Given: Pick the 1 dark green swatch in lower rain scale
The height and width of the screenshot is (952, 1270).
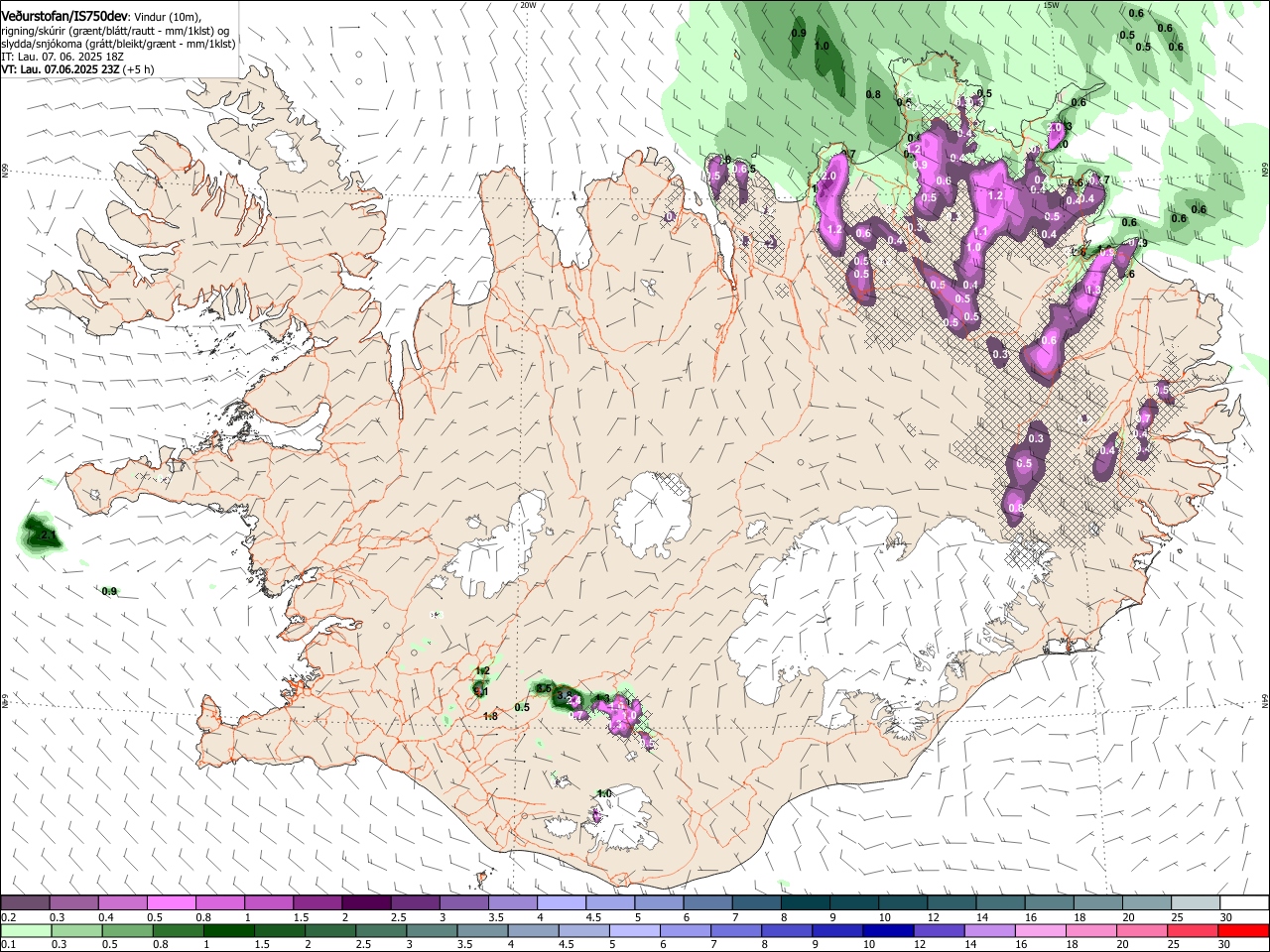Looking at the screenshot, I should pyautogui.click(x=229, y=930).
